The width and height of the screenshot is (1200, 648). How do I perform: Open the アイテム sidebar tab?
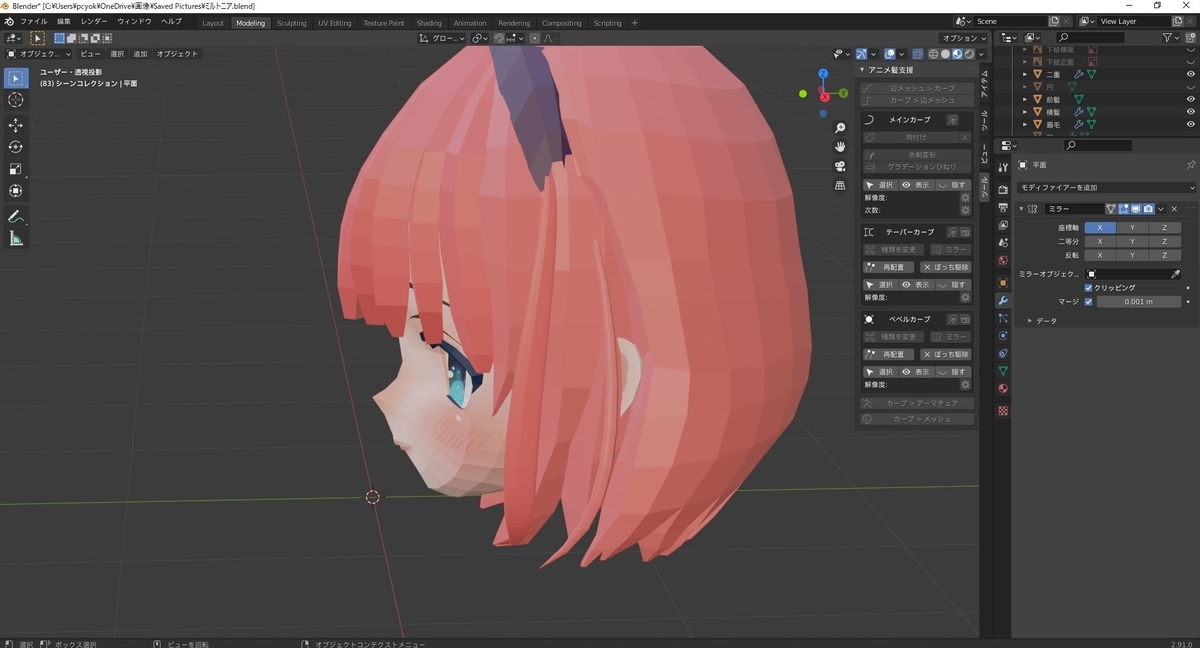pyautogui.click(x=985, y=84)
